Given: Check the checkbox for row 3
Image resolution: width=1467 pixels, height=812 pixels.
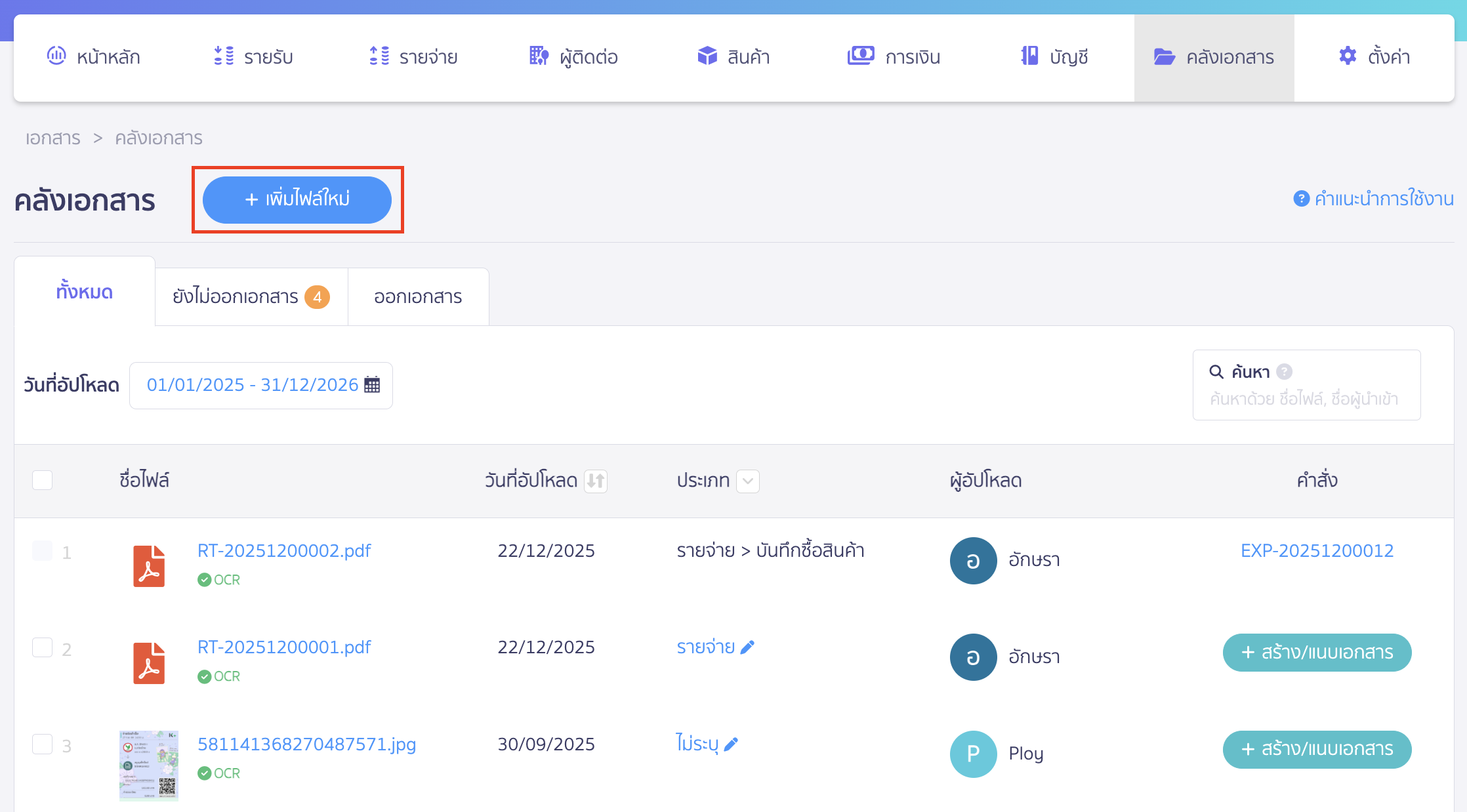Looking at the screenshot, I should click(43, 744).
